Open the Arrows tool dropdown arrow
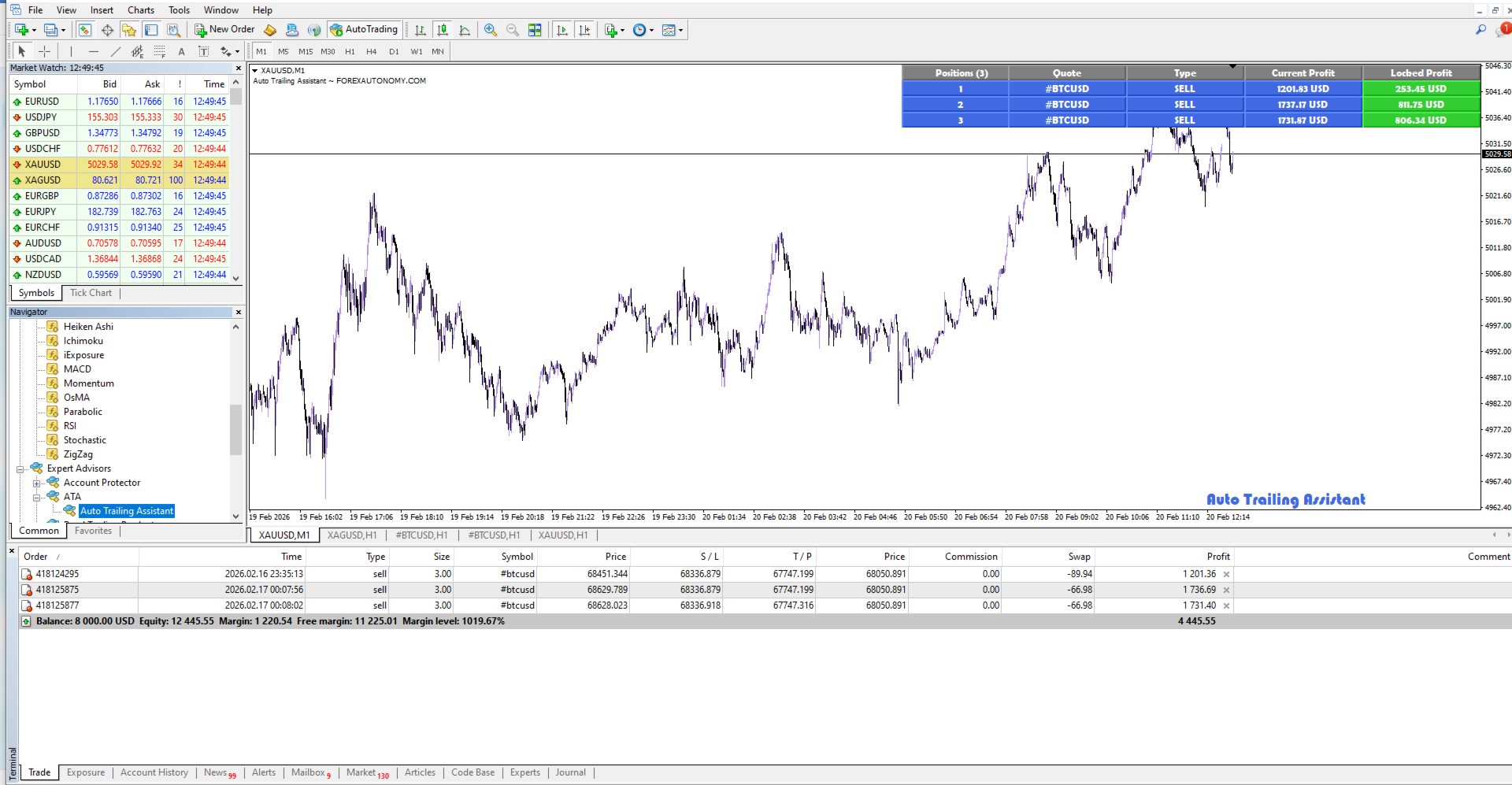Image resolution: width=1512 pixels, height=785 pixels. (237, 52)
